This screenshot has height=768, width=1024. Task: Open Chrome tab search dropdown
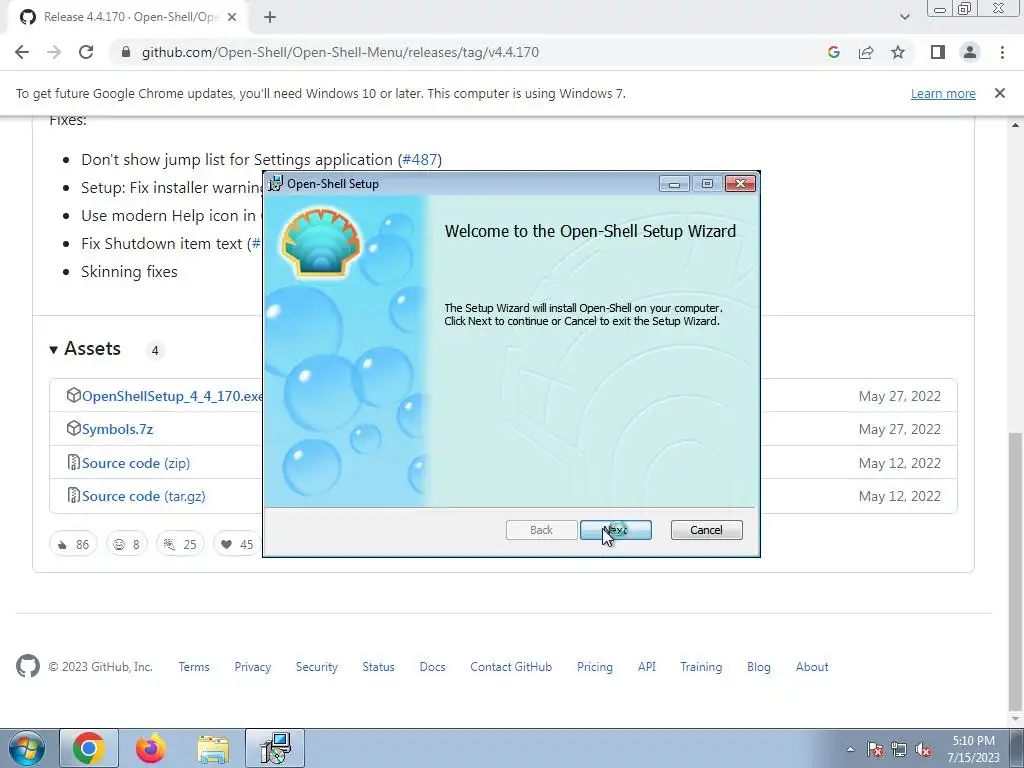904,17
